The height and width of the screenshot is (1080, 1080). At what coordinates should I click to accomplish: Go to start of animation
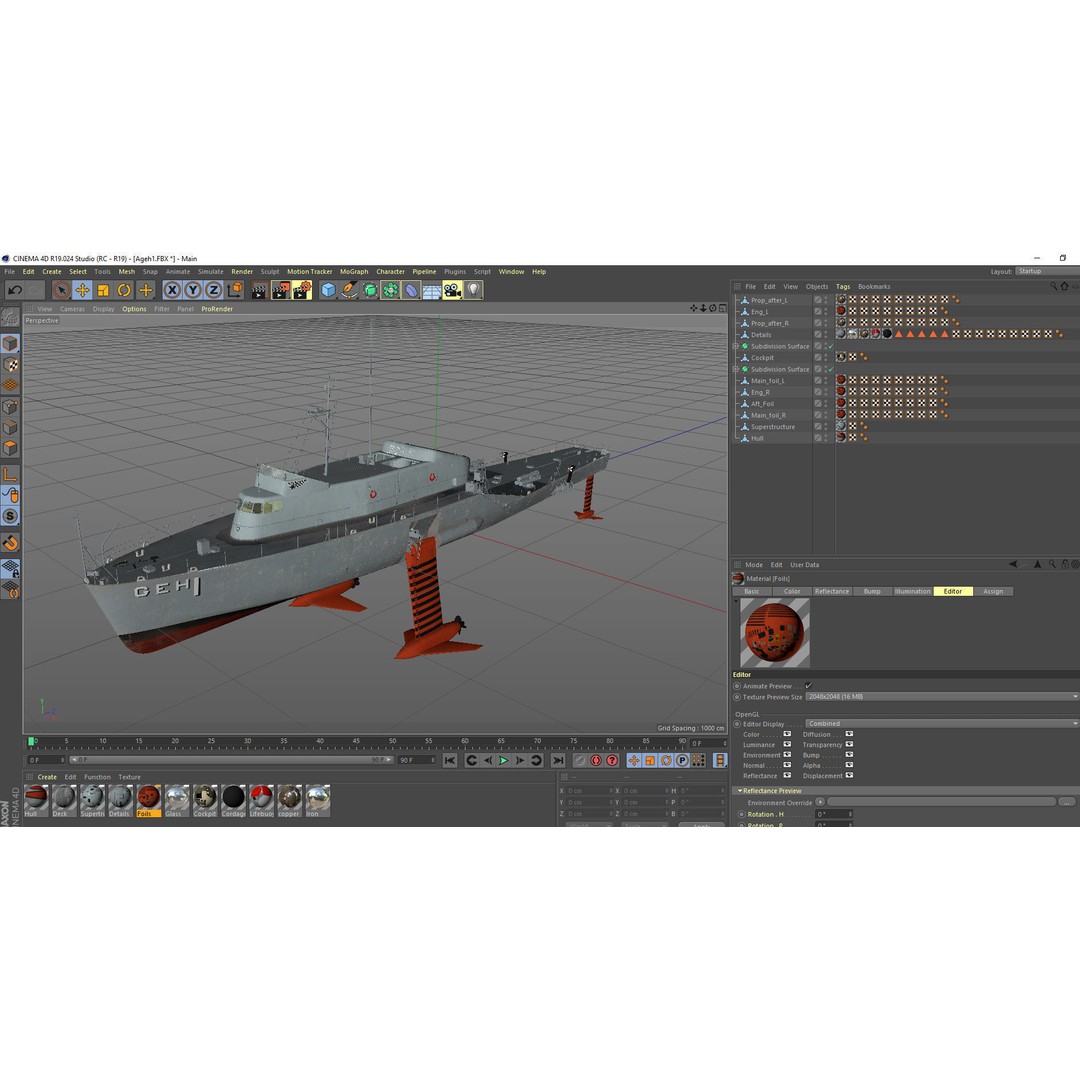(449, 760)
